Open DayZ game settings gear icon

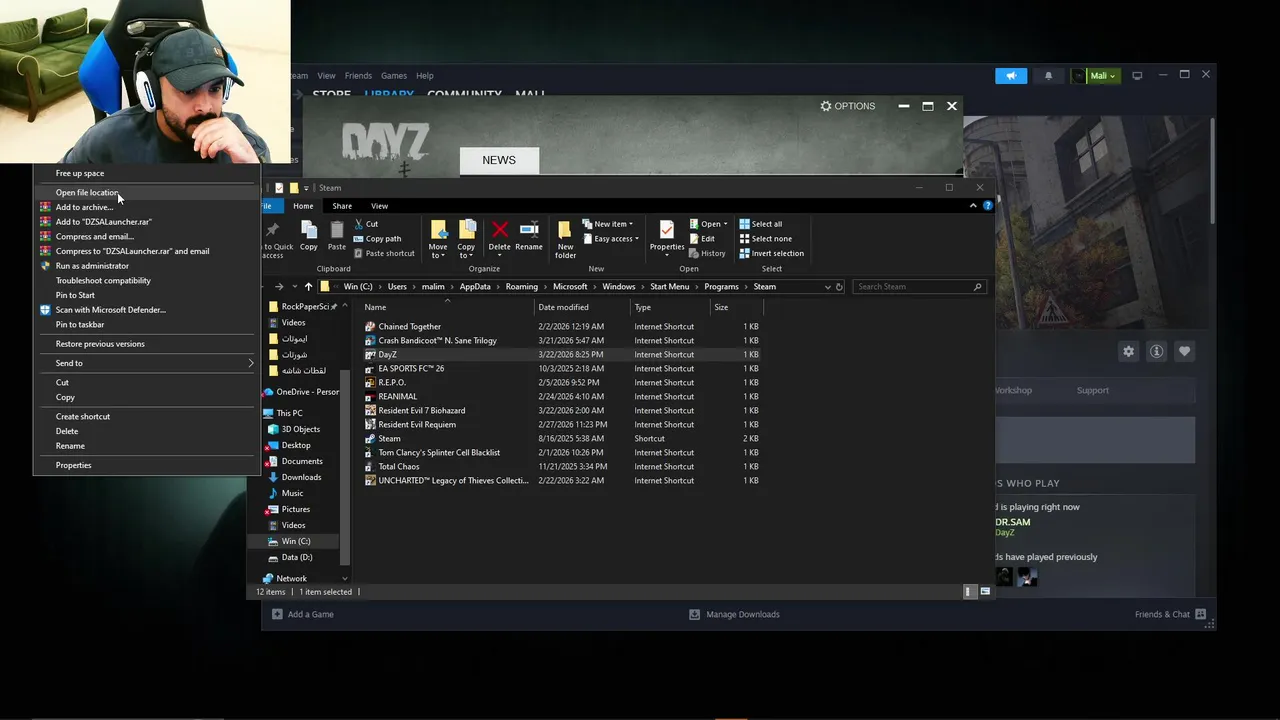coord(1129,351)
